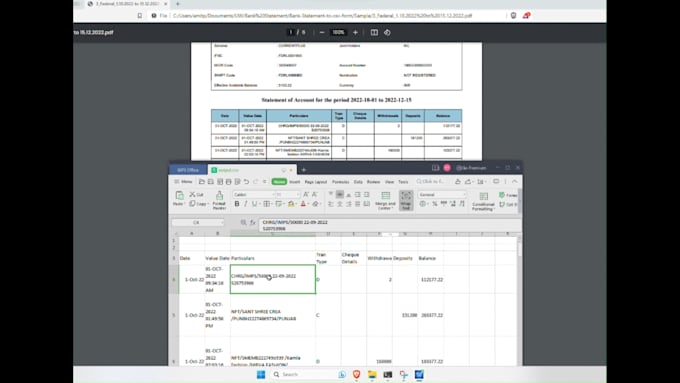Open the Insert ribbon tab
680x383 pixels.
[x=294, y=182]
